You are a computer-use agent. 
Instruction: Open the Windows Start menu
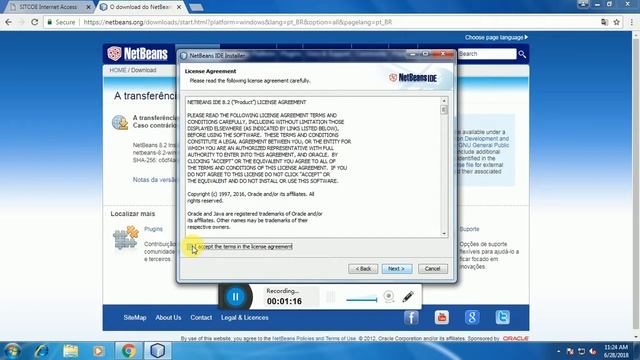point(12,351)
